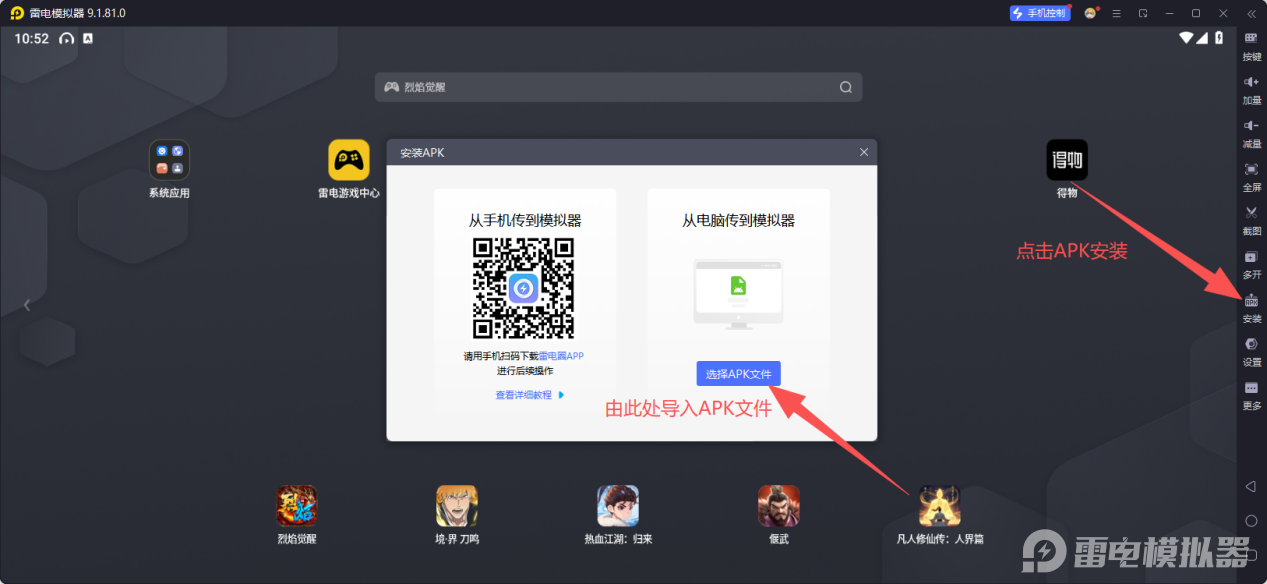This screenshot has width=1267, height=584.
Task: Click the 手机控制 button
Action: 1039,13
